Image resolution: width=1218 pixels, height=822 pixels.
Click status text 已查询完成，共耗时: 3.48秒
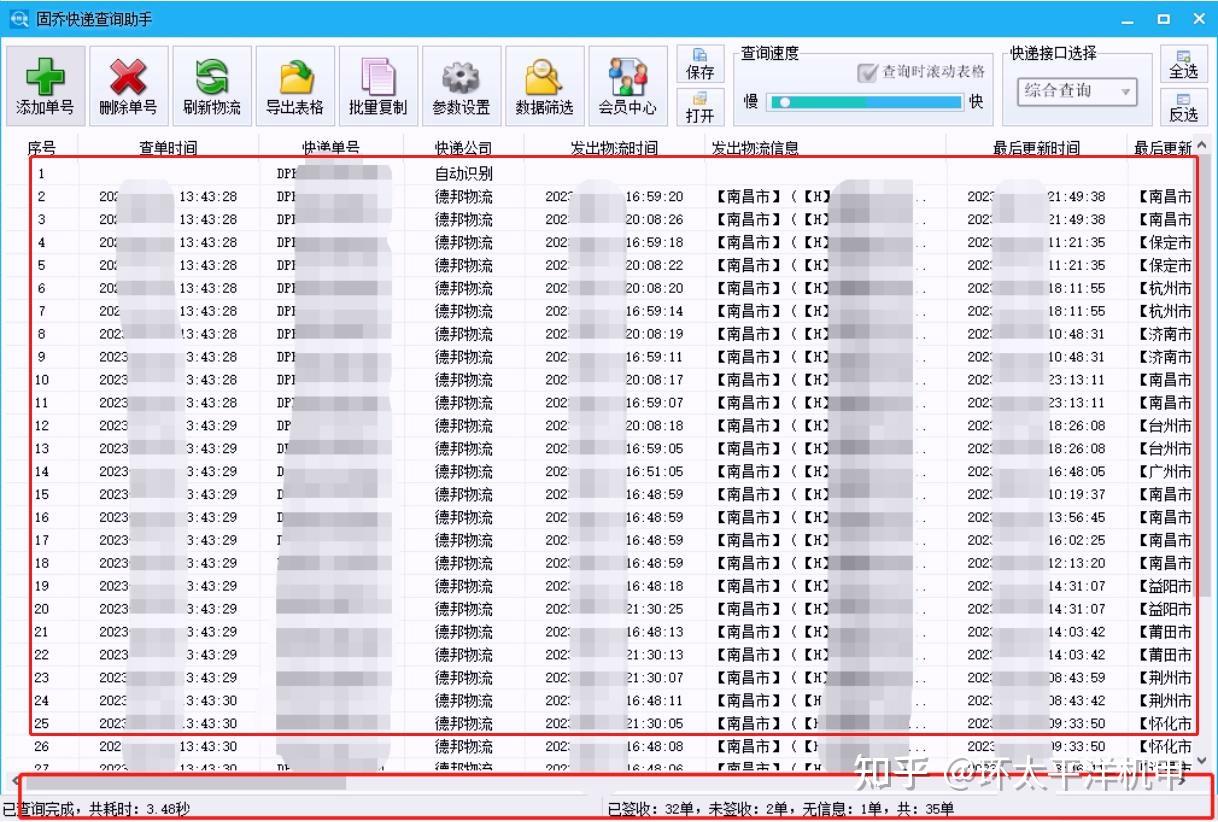pos(97,809)
